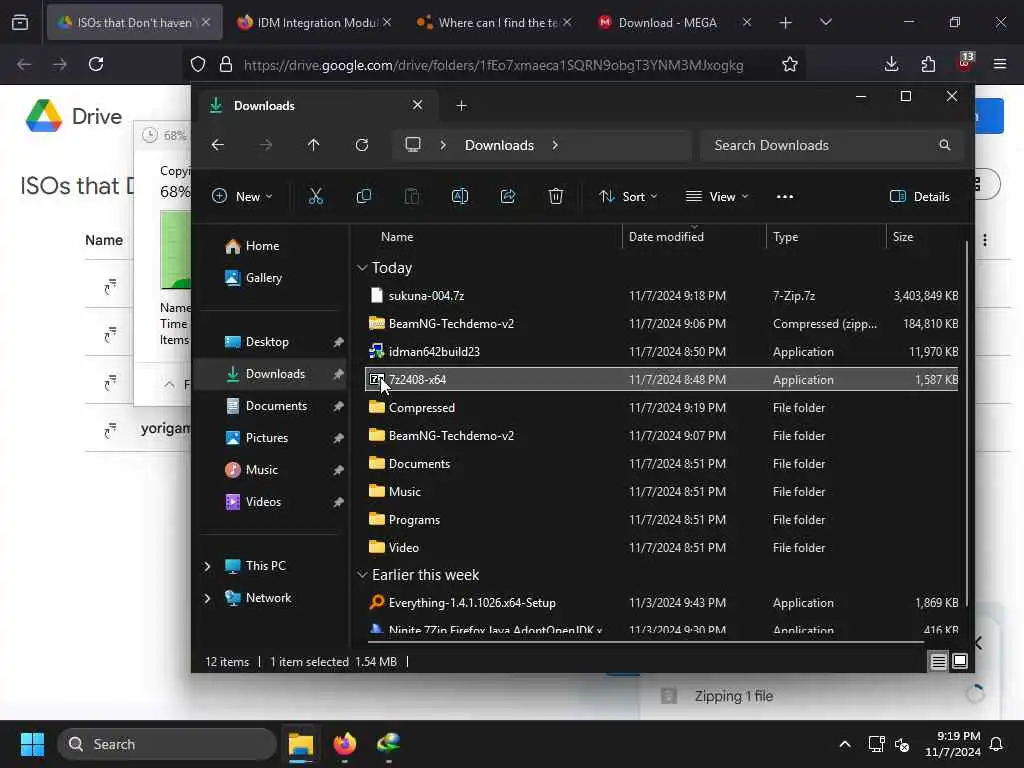This screenshot has height=768, width=1024.
Task: Open the New dropdown menu
Action: tap(242, 197)
